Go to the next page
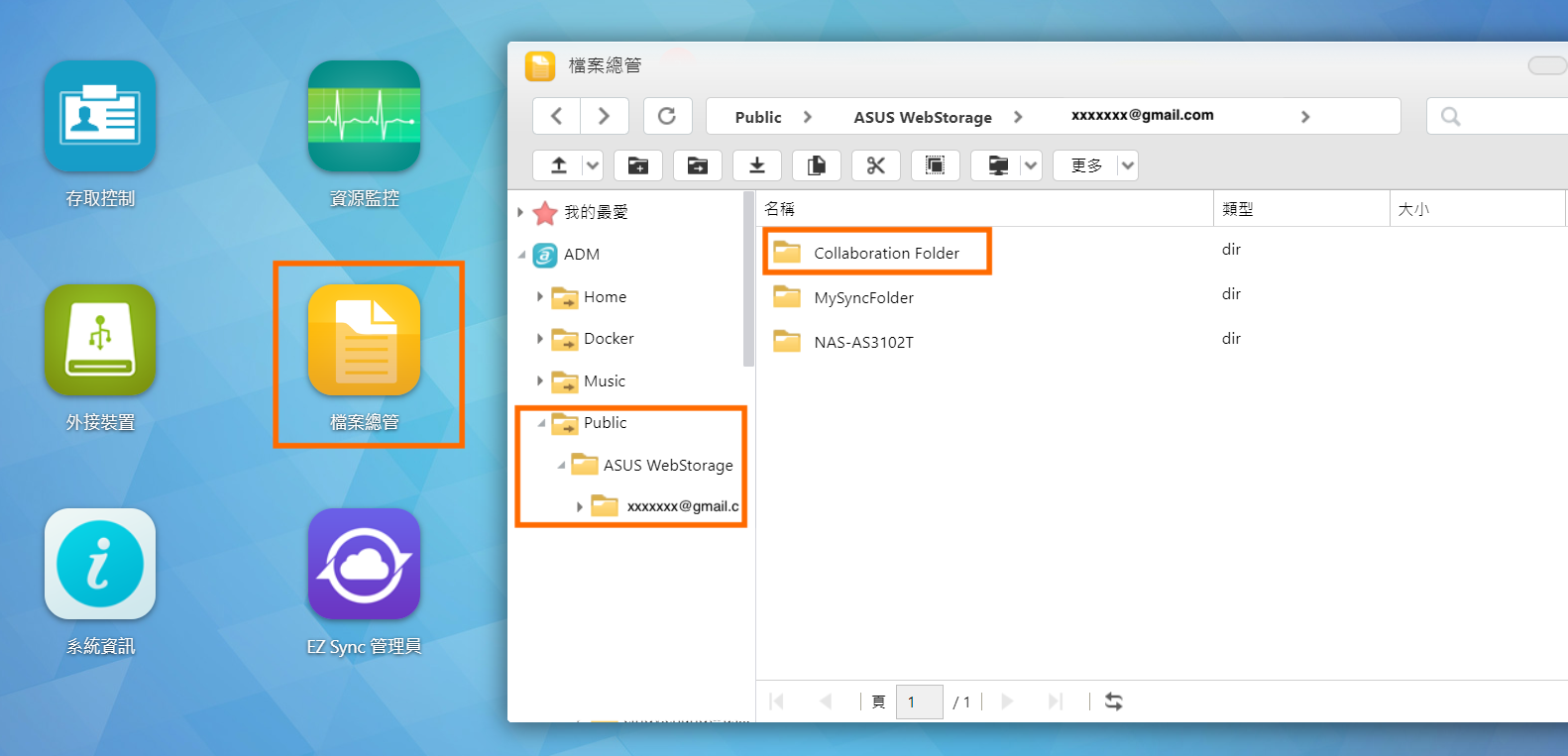Image resolution: width=1568 pixels, height=756 pixels. [x=1007, y=702]
